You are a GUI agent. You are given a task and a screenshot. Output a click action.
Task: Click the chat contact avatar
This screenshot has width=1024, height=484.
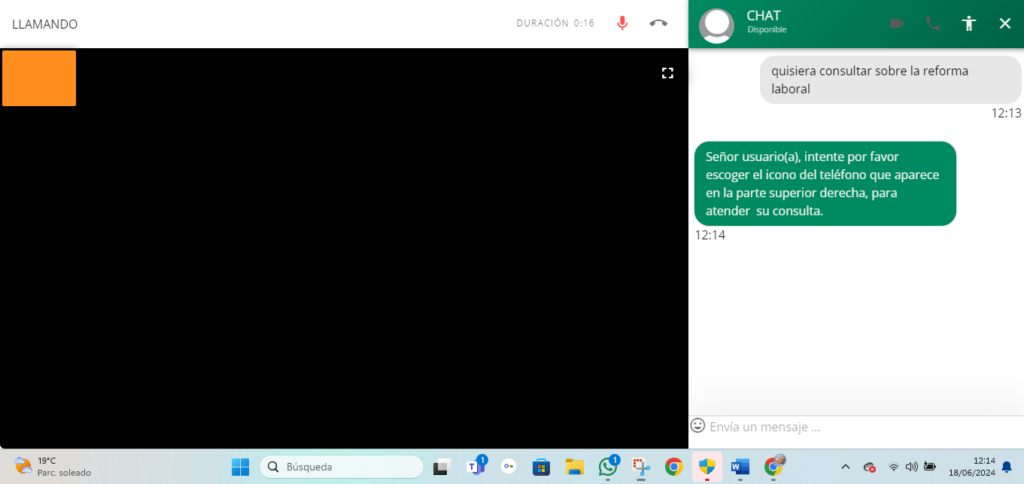716,25
